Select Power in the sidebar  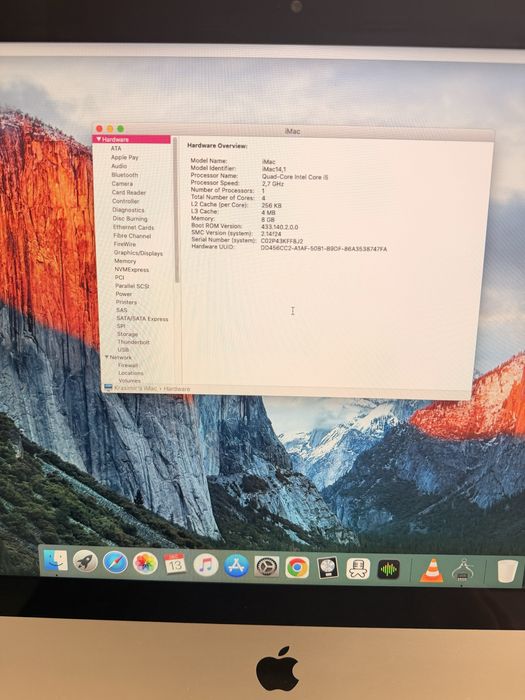(x=124, y=294)
